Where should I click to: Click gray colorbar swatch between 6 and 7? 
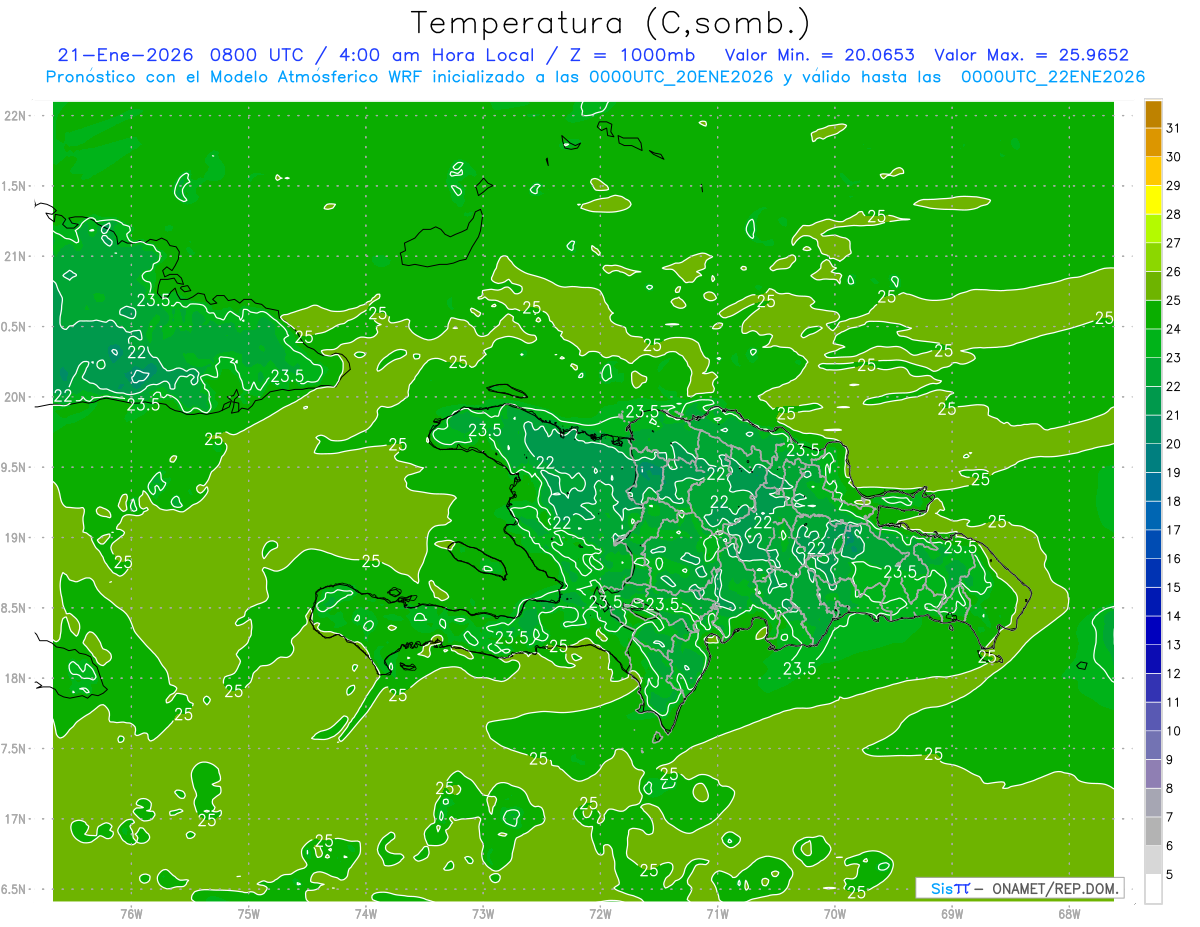1154,832
